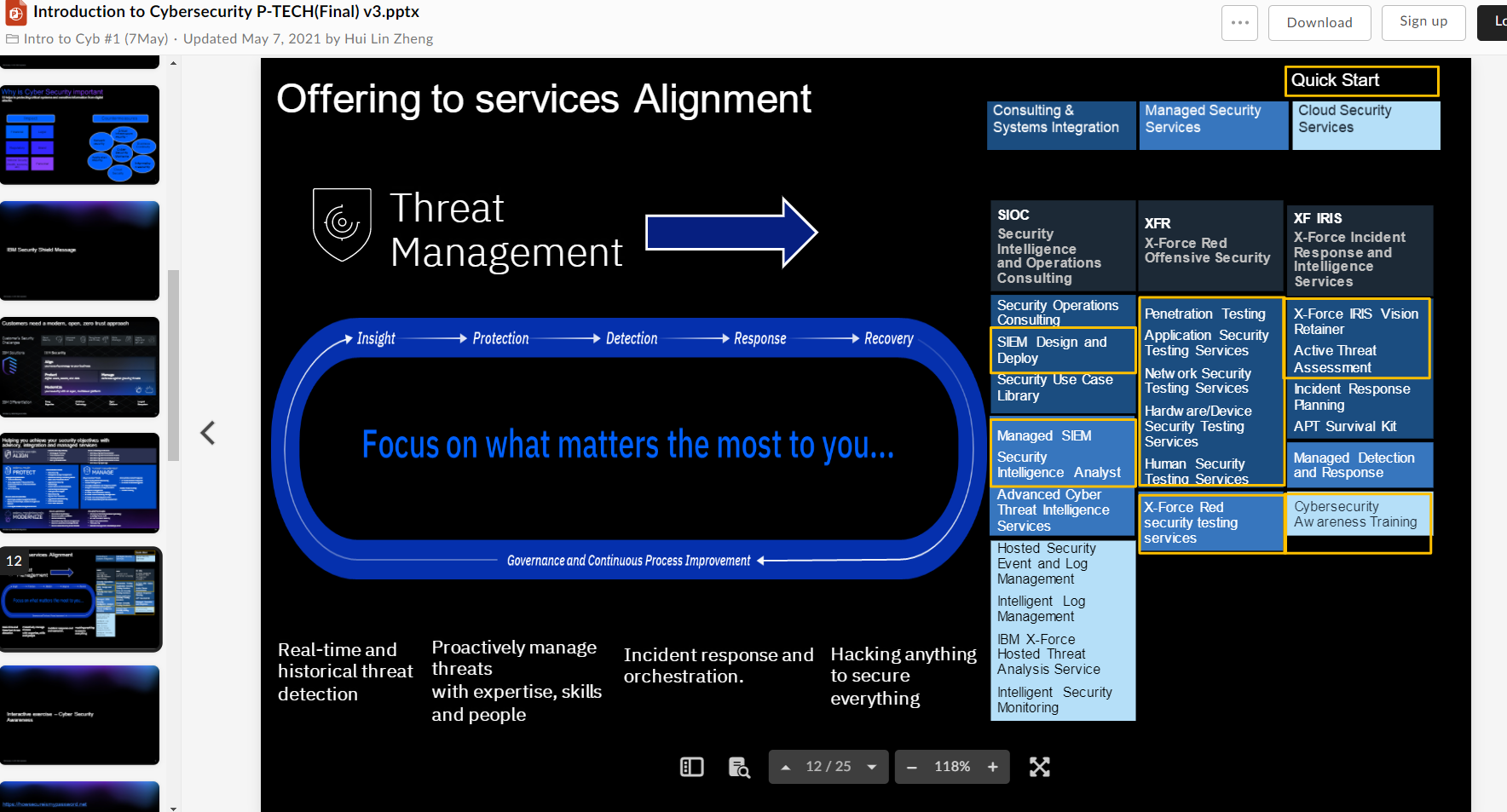This screenshot has height=812, width=1507.
Task: Click Application Security Testing Services text
Action: [1206, 343]
